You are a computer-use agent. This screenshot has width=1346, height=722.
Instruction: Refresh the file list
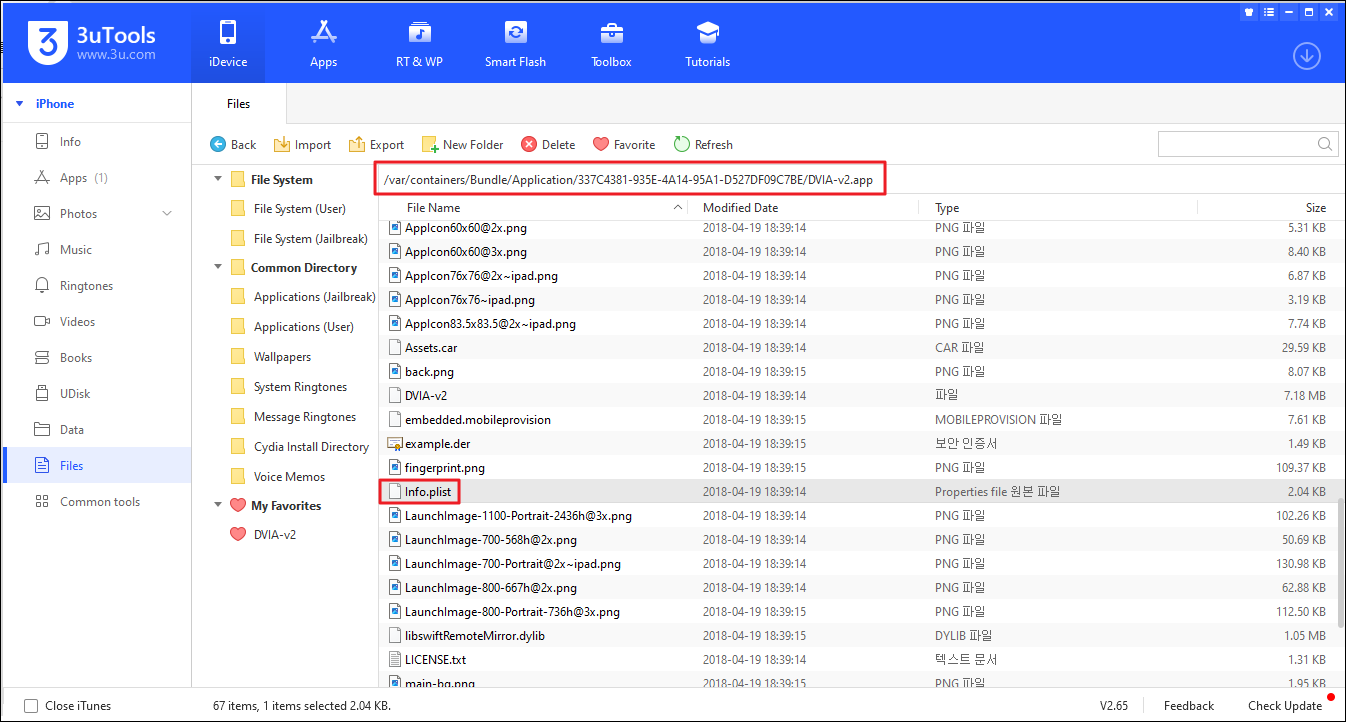(x=703, y=145)
